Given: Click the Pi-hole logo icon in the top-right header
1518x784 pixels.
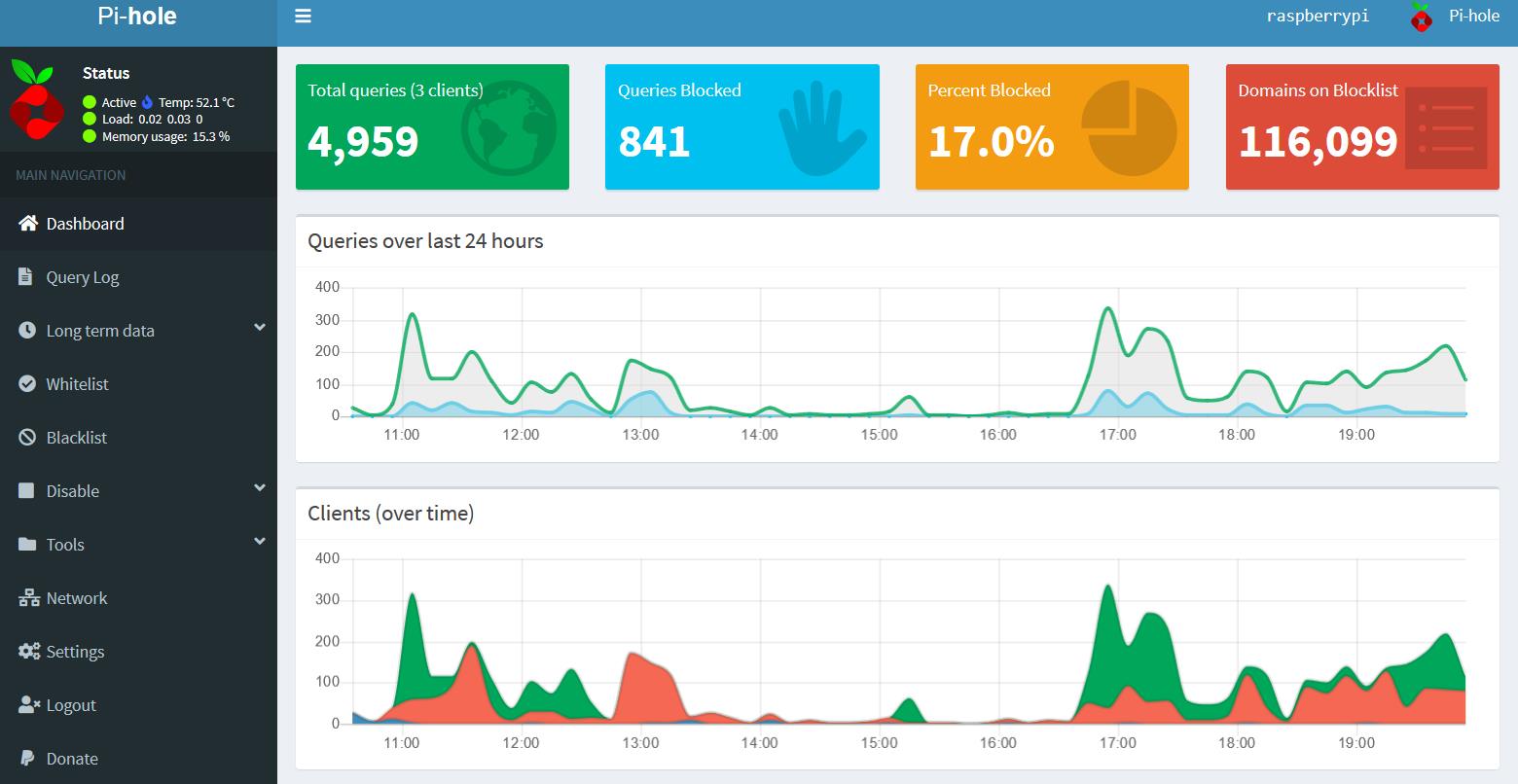Looking at the screenshot, I should [x=1422, y=17].
